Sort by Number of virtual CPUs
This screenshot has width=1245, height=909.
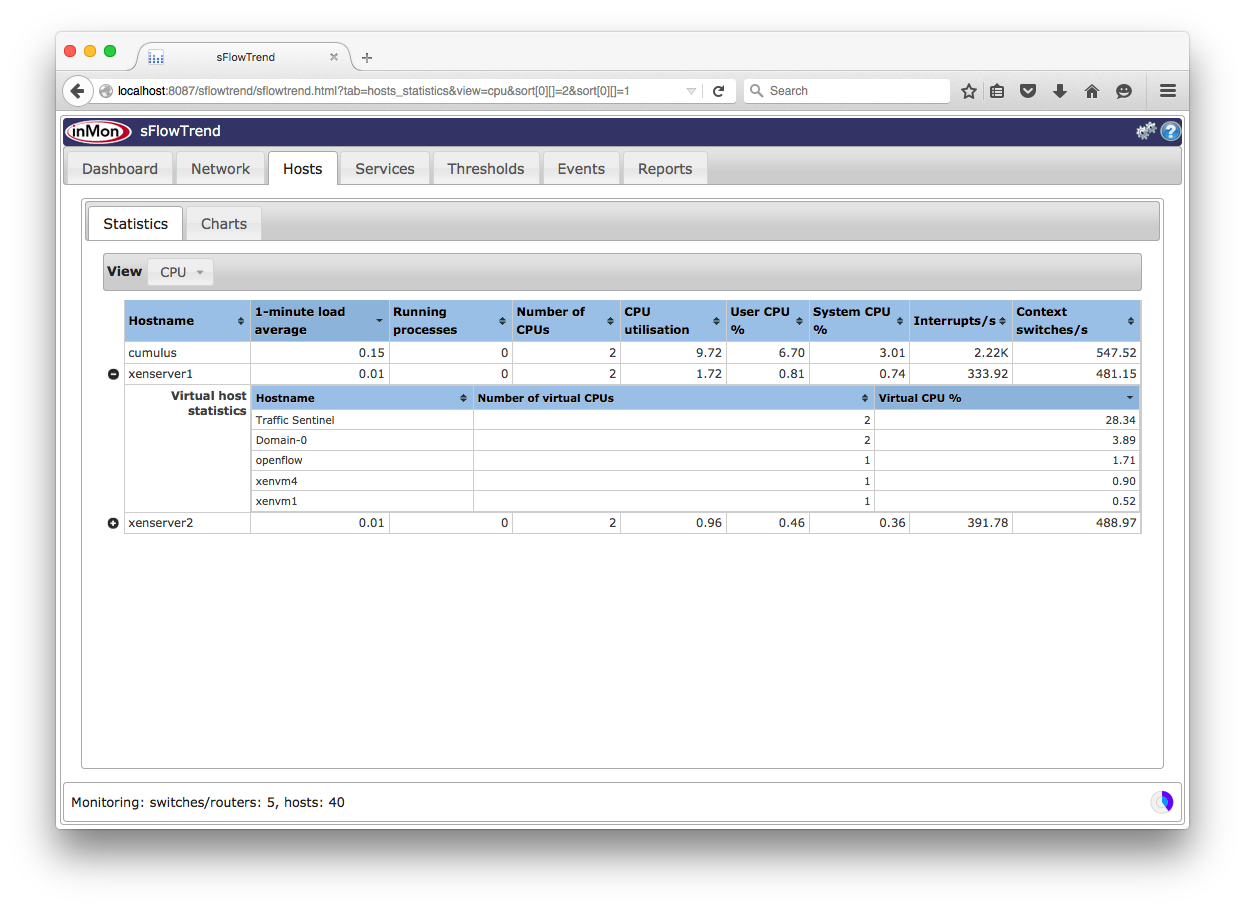tap(674, 398)
